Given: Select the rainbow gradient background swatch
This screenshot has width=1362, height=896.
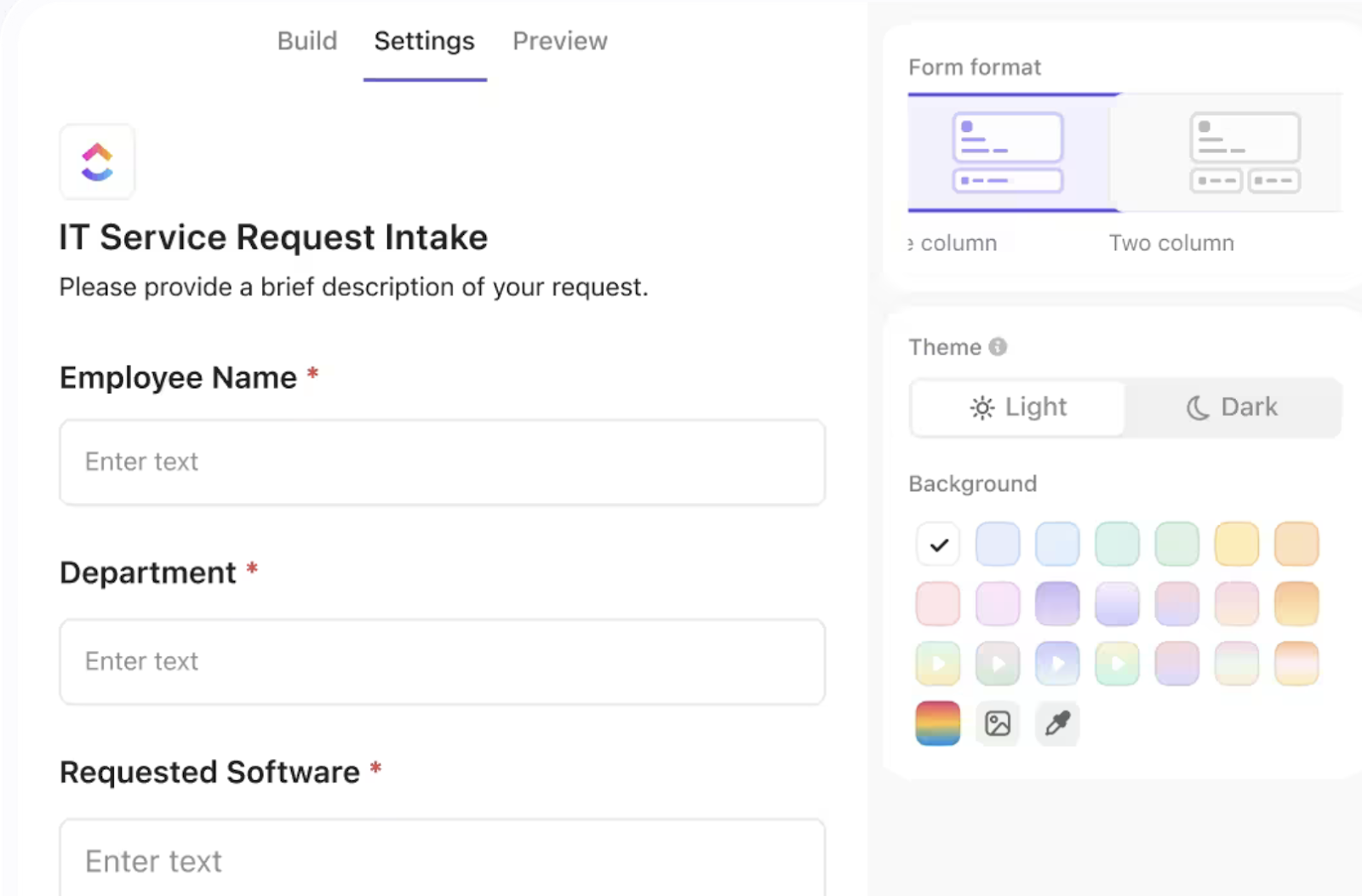Looking at the screenshot, I should 938,723.
